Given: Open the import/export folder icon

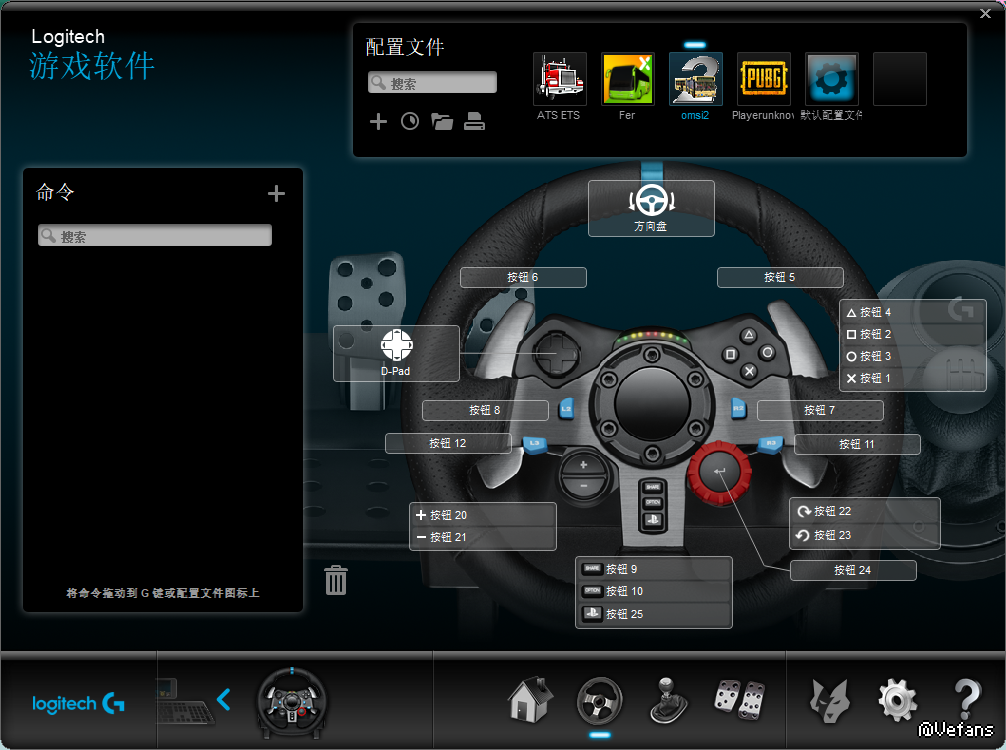Looking at the screenshot, I should point(442,121).
